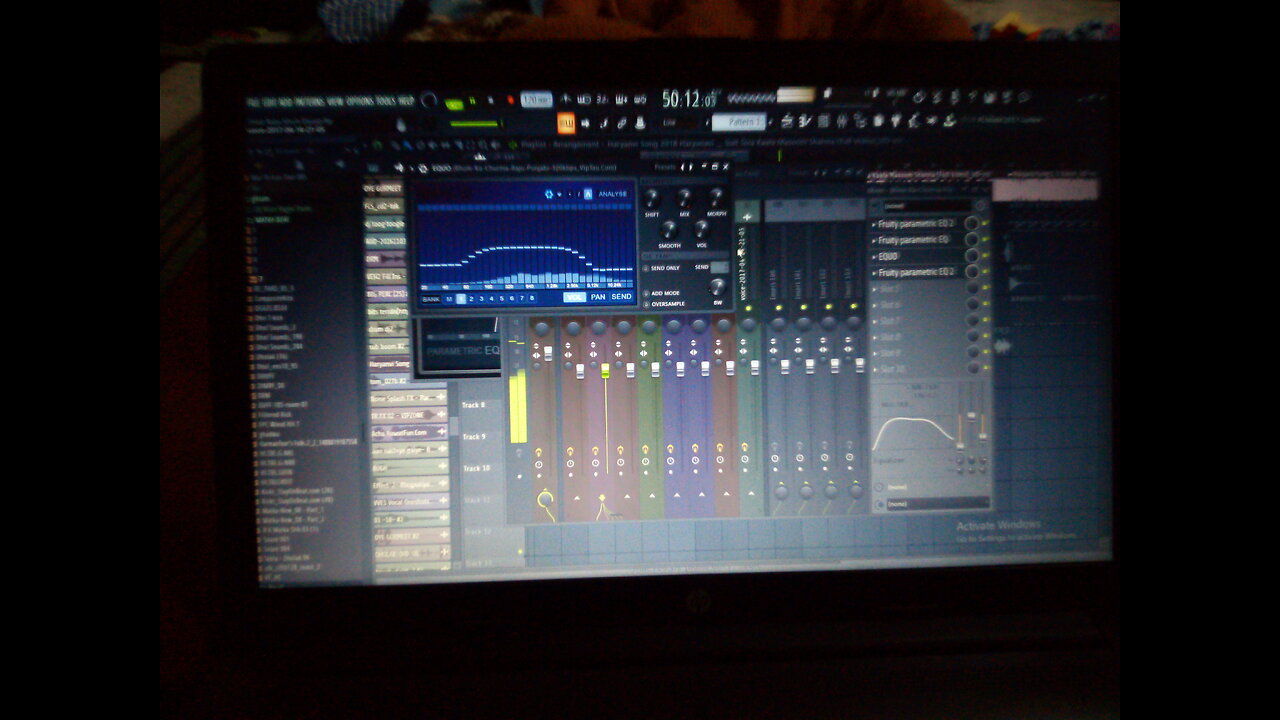The width and height of the screenshot is (1280, 720).
Task: Click the SMOOTH knob in EQUO
Action: click(x=669, y=230)
